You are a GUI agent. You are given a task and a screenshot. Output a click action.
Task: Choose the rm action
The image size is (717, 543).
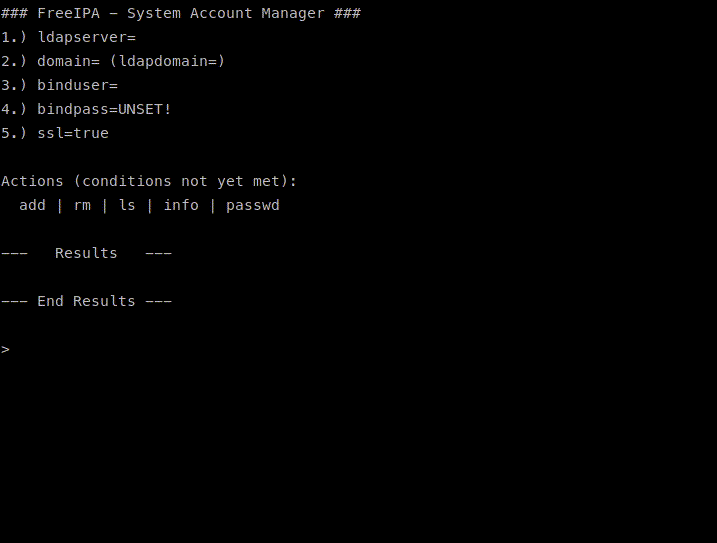tap(82, 205)
